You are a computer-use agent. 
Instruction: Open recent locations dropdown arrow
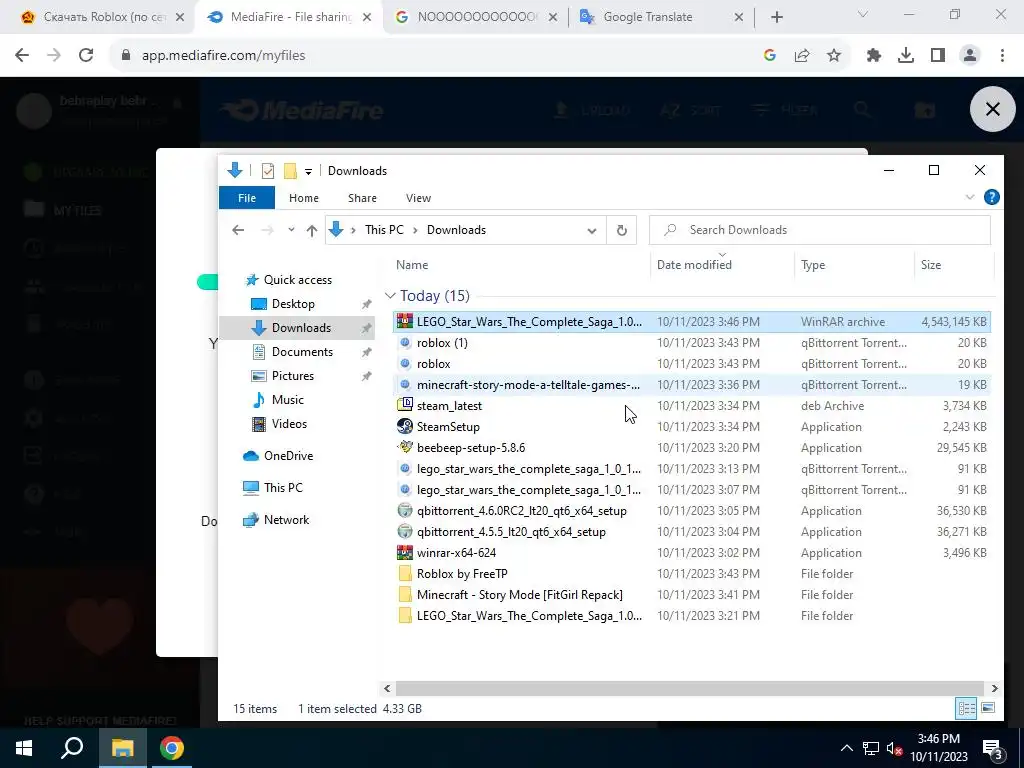coord(291,230)
